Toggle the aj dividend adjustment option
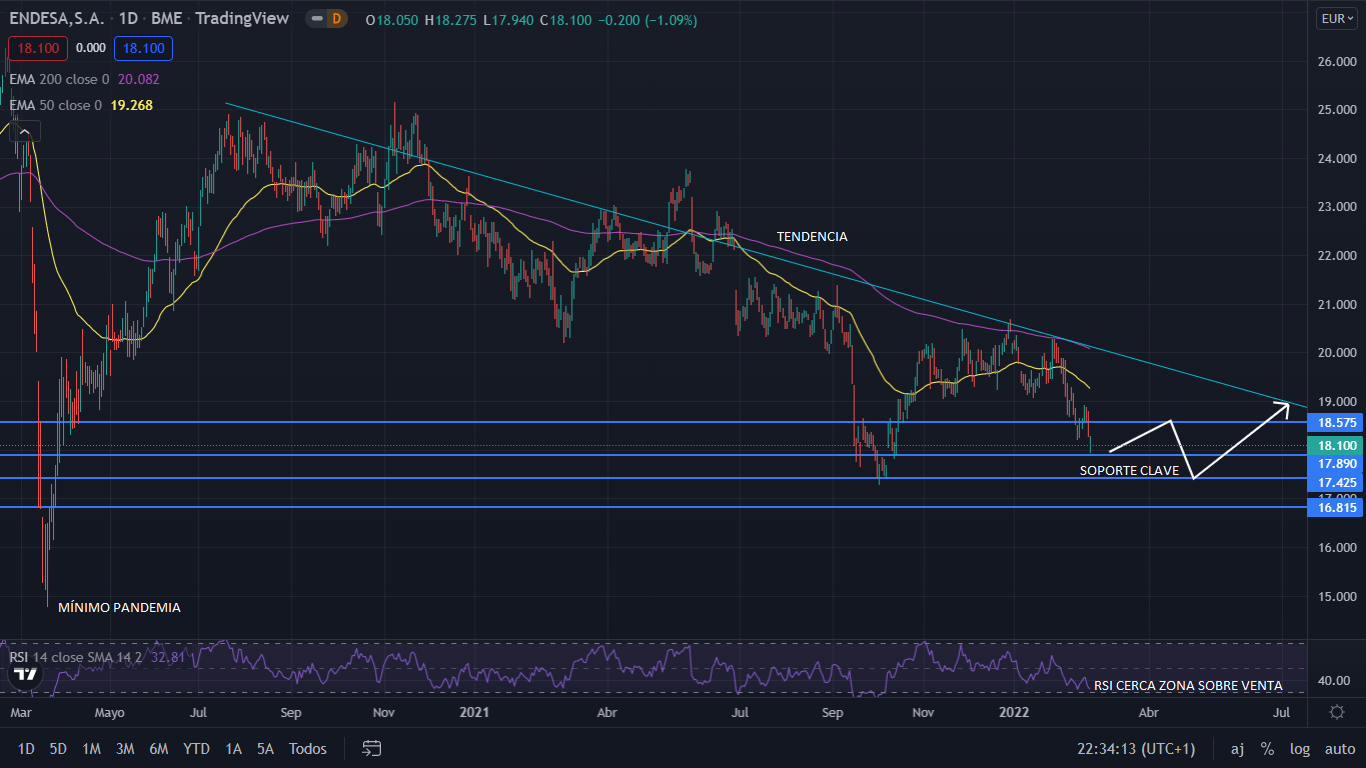This screenshot has width=1366, height=768. [1237, 748]
